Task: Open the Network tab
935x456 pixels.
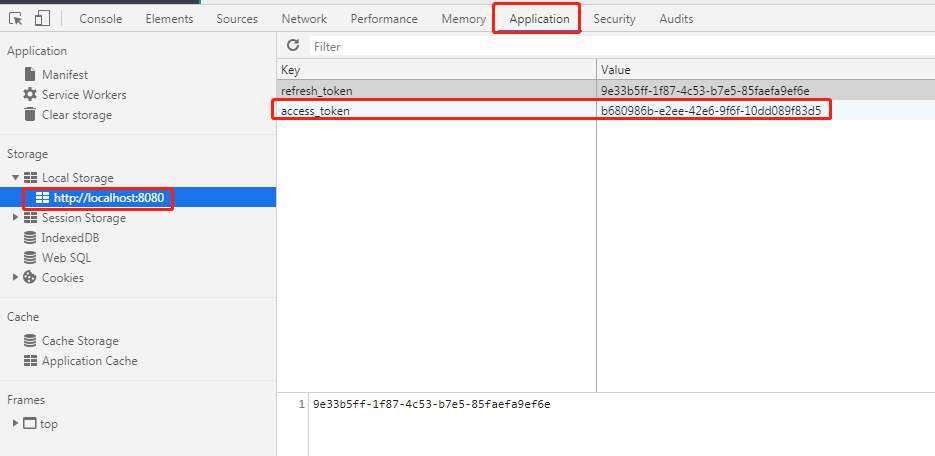Action: [304, 19]
